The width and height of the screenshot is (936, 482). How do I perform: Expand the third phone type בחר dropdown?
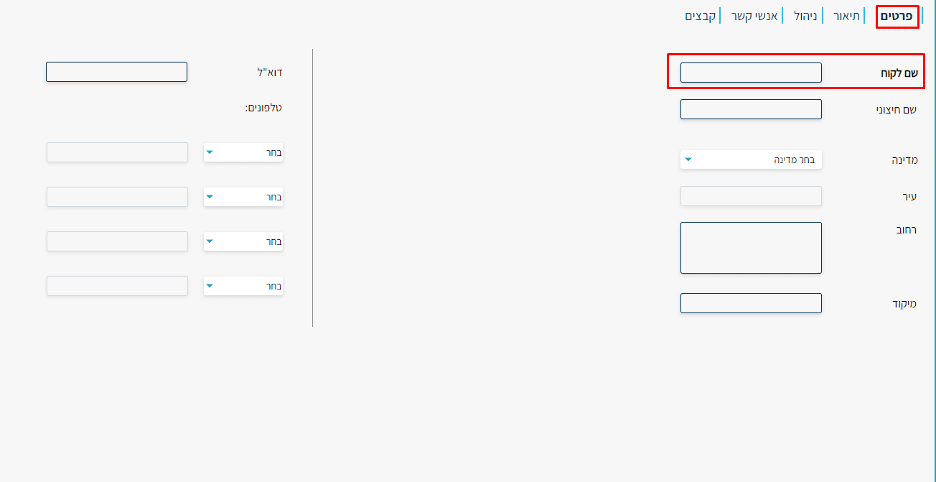(x=244, y=242)
